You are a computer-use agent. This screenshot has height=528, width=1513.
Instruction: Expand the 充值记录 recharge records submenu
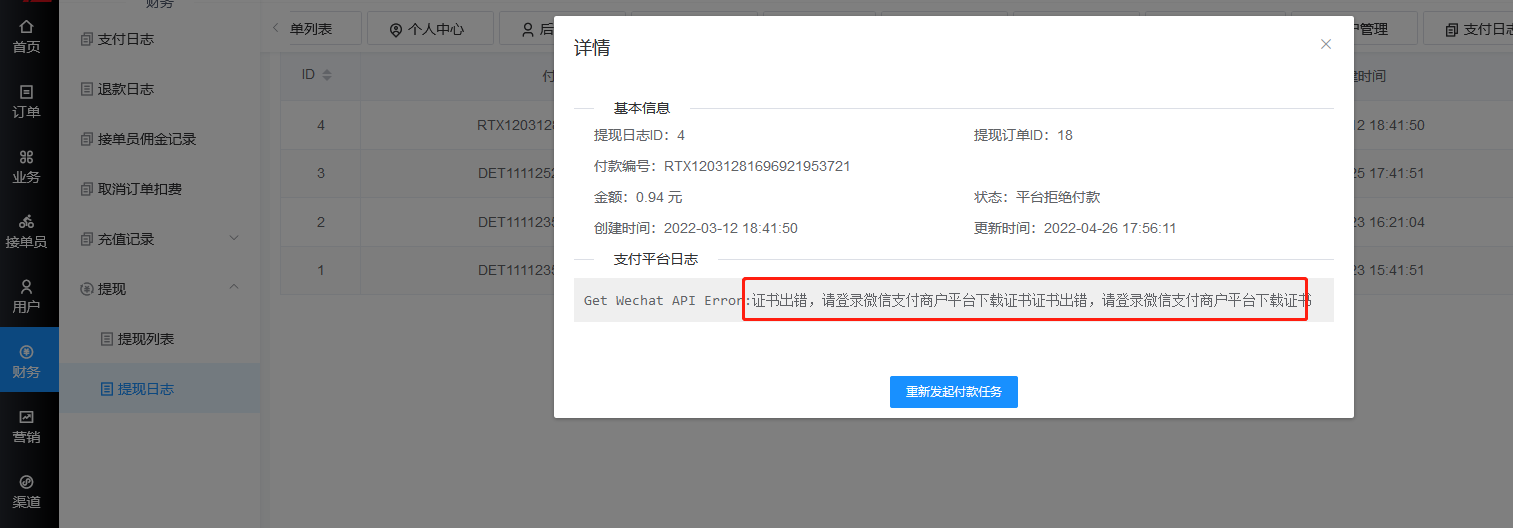pyautogui.click(x=160, y=239)
